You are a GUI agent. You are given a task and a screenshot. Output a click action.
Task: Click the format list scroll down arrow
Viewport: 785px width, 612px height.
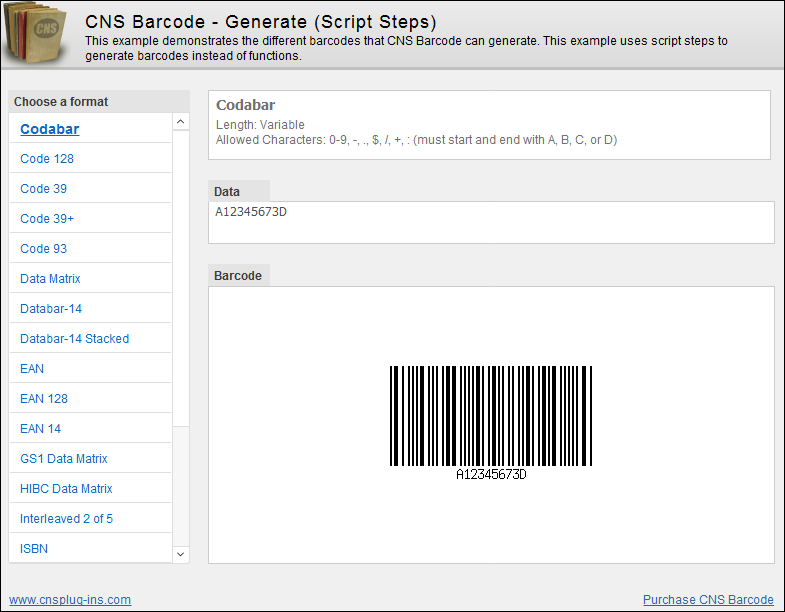[181, 554]
